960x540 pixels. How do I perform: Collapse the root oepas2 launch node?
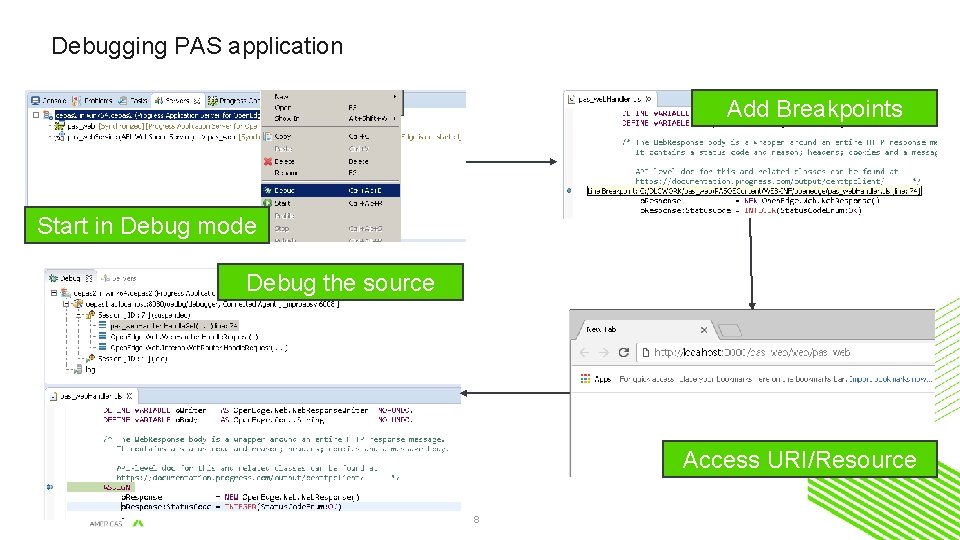(54, 293)
